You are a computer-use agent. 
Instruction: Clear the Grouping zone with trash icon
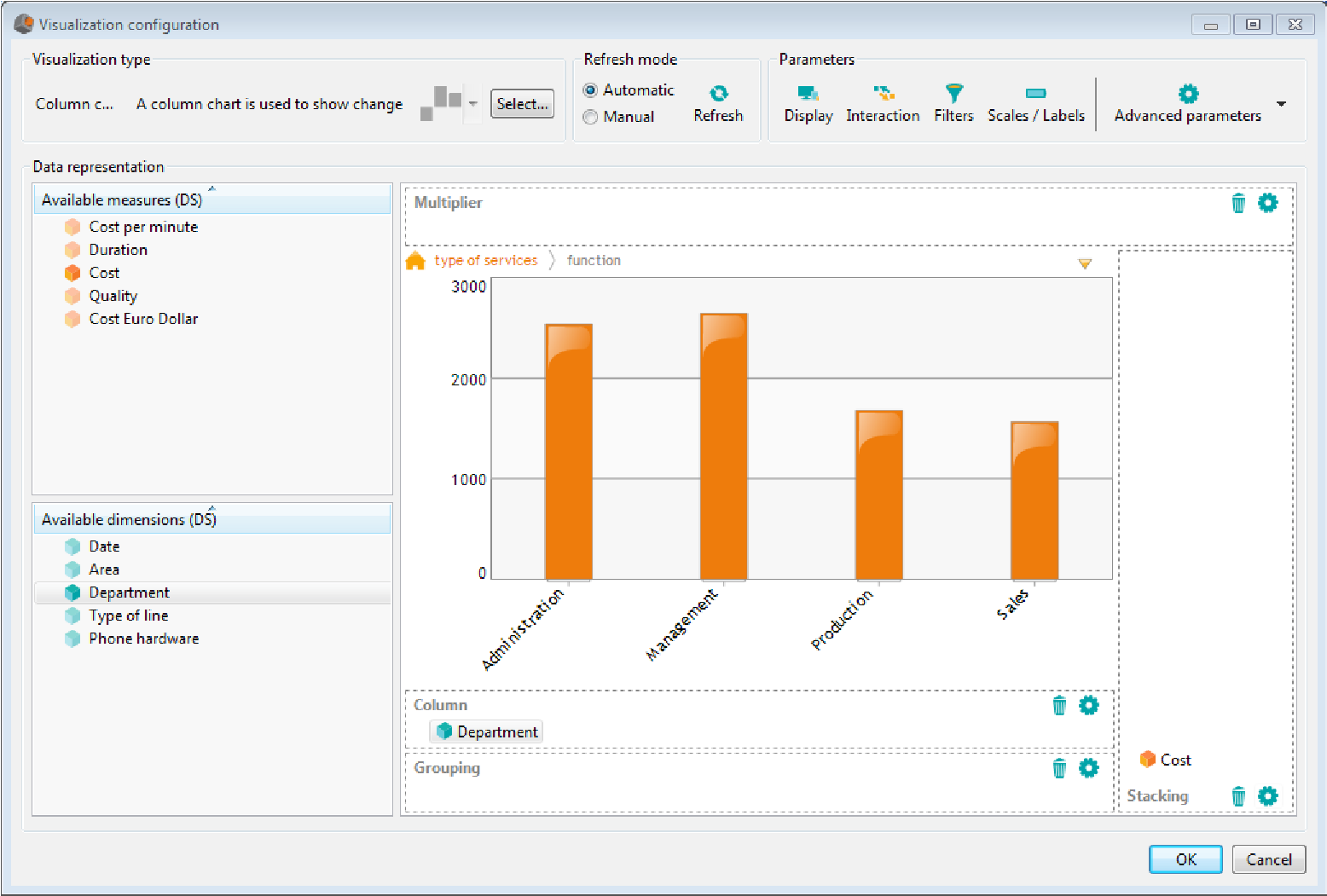coord(1059,769)
